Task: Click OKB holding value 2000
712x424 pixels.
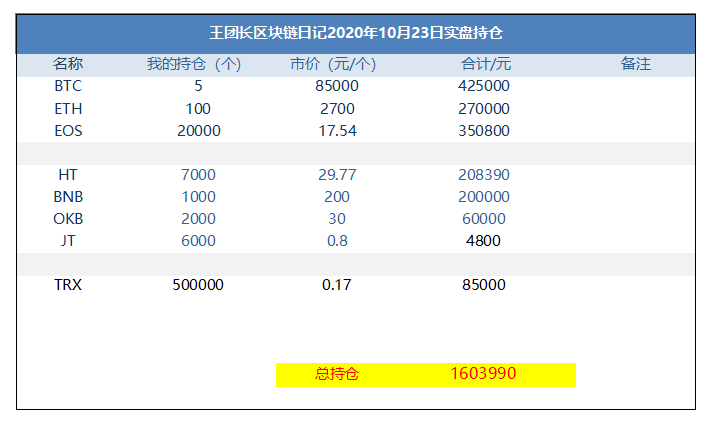Action: coord(198,219)
